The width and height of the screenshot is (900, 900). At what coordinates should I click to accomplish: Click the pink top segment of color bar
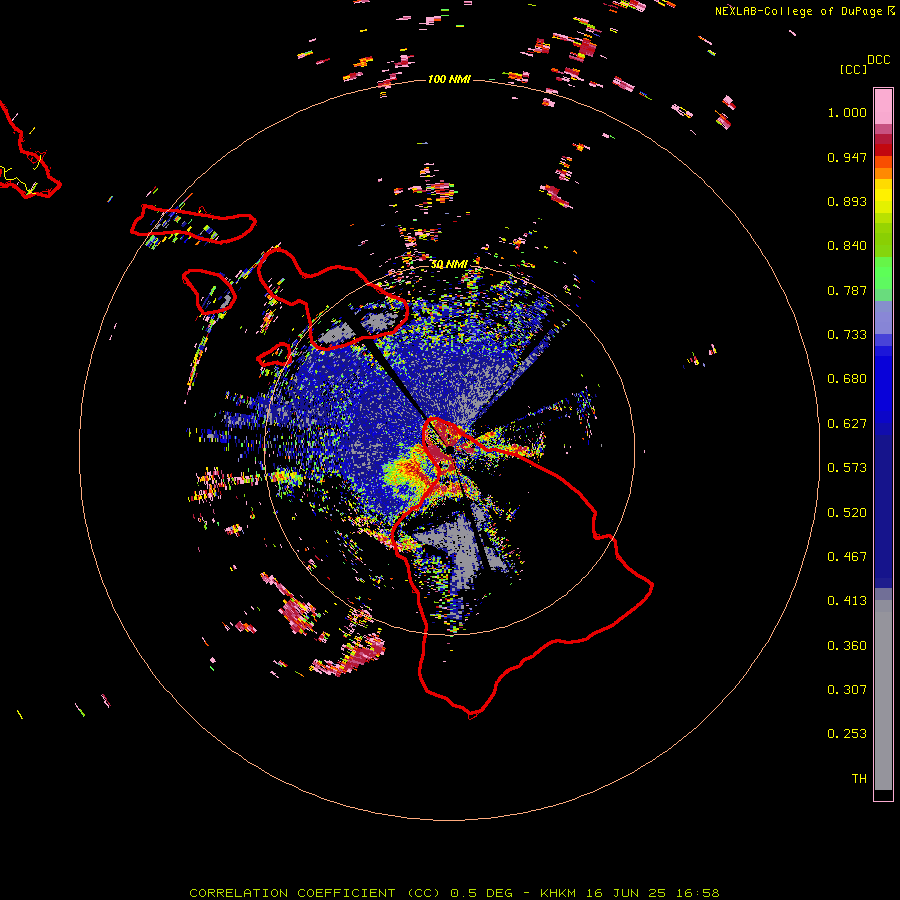click(x=883, y=107)
